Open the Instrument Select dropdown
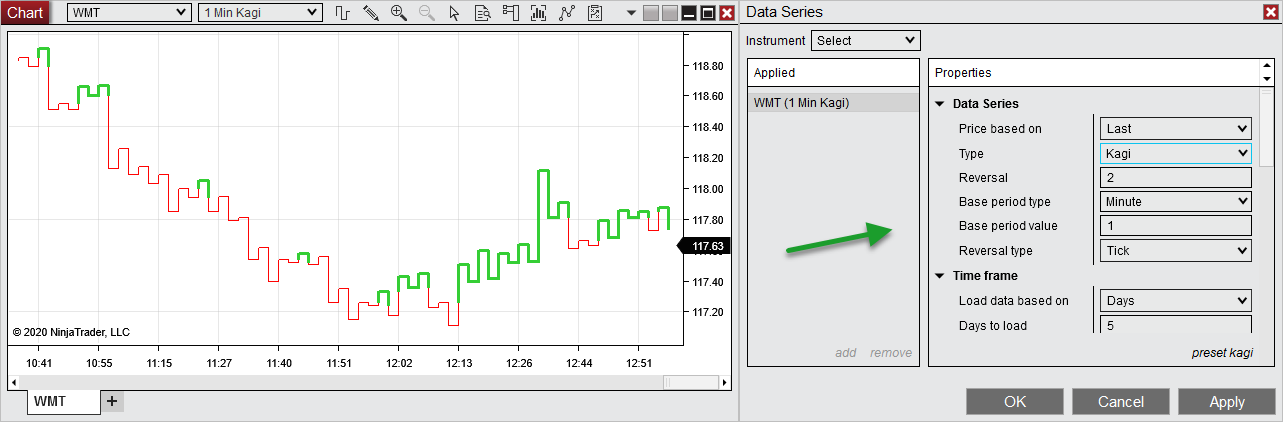1283x422 pixels. (865, 40)
